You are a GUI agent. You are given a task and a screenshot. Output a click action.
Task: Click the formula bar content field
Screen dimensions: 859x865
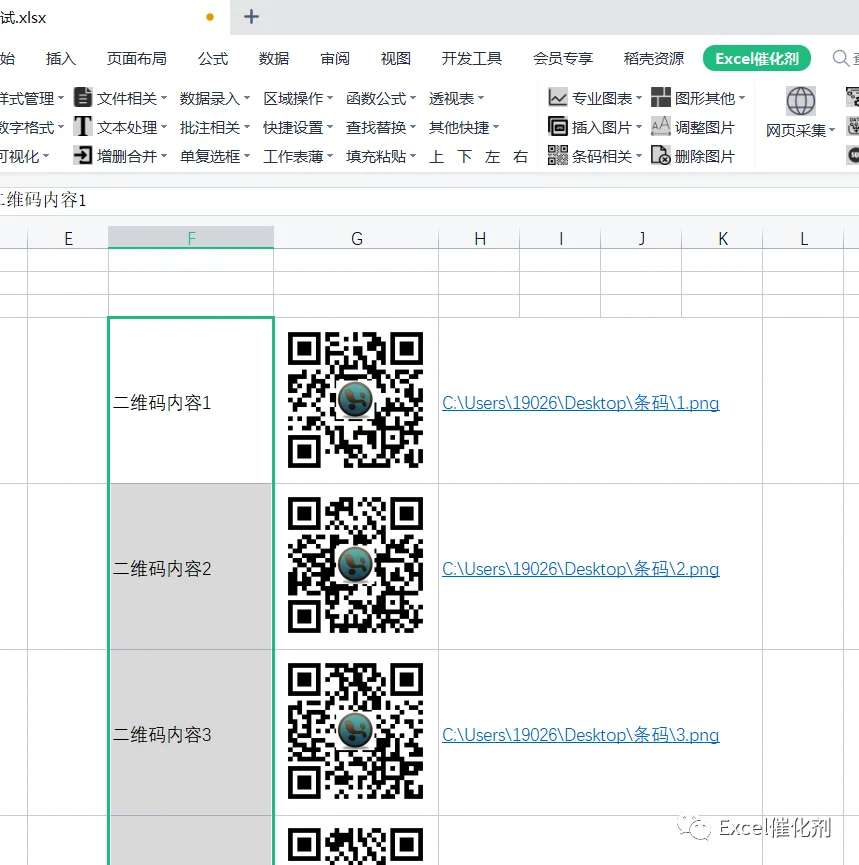(429, 200)
